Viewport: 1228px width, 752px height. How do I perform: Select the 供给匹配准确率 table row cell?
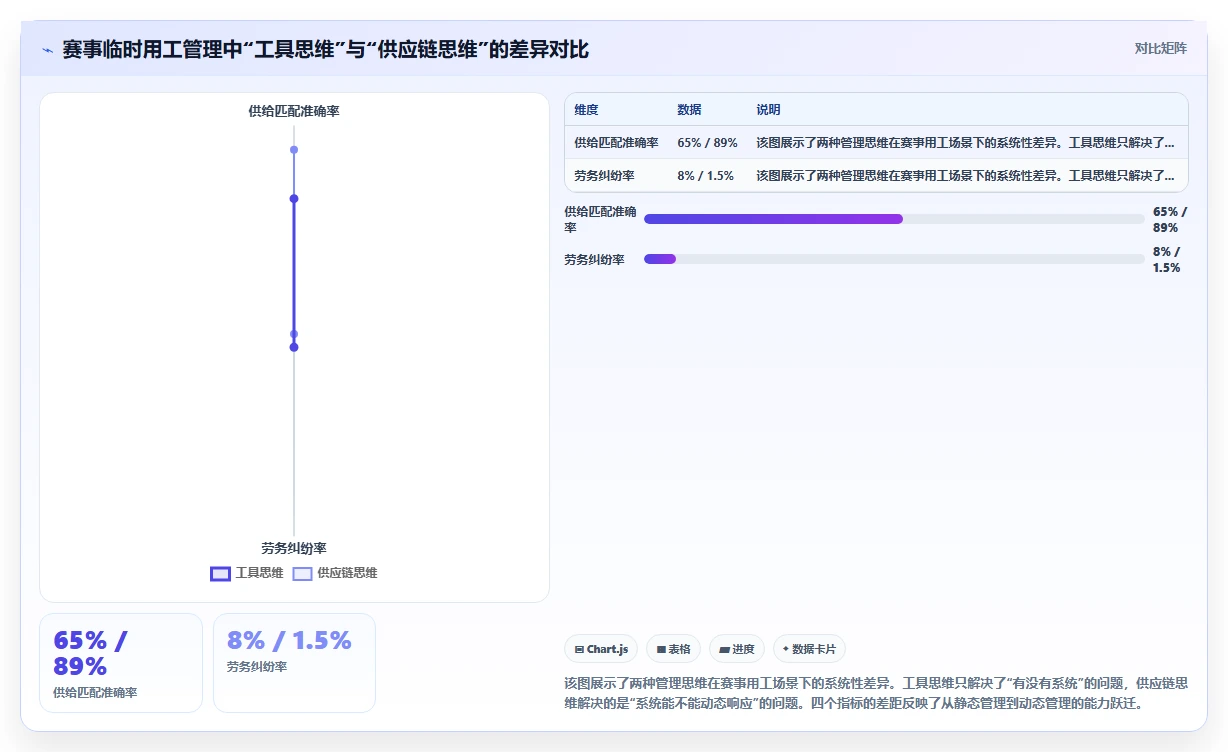616,143
